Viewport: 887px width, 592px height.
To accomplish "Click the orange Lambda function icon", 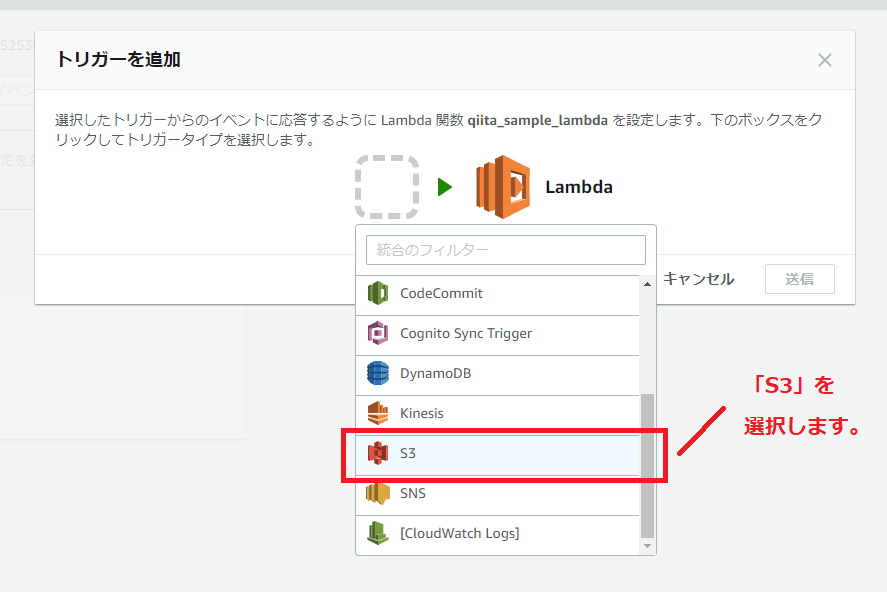I will pyautogui.click(x=501, y=186).
